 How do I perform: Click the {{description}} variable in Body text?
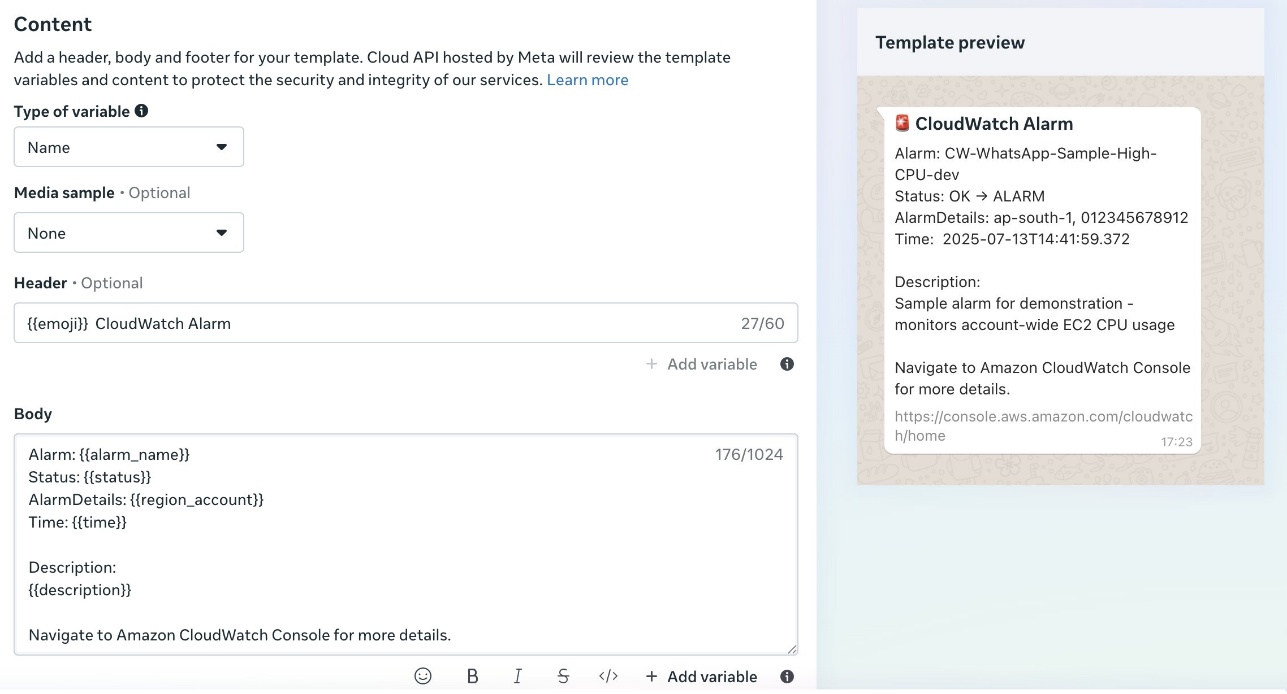pyautogui.click(x=80, y=590)
